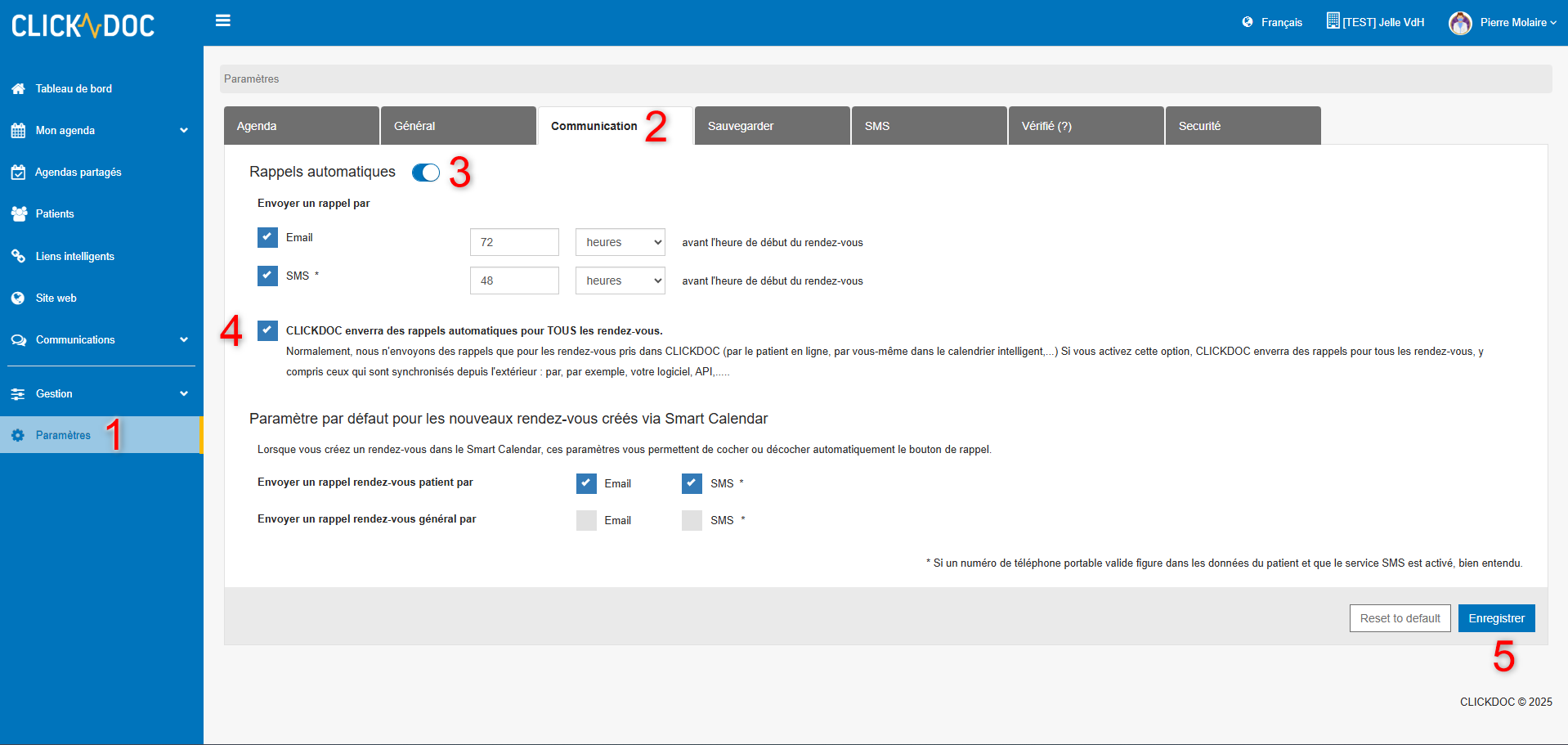
Task: Expand the Gestion sidebar section
Action: point(184,394)
